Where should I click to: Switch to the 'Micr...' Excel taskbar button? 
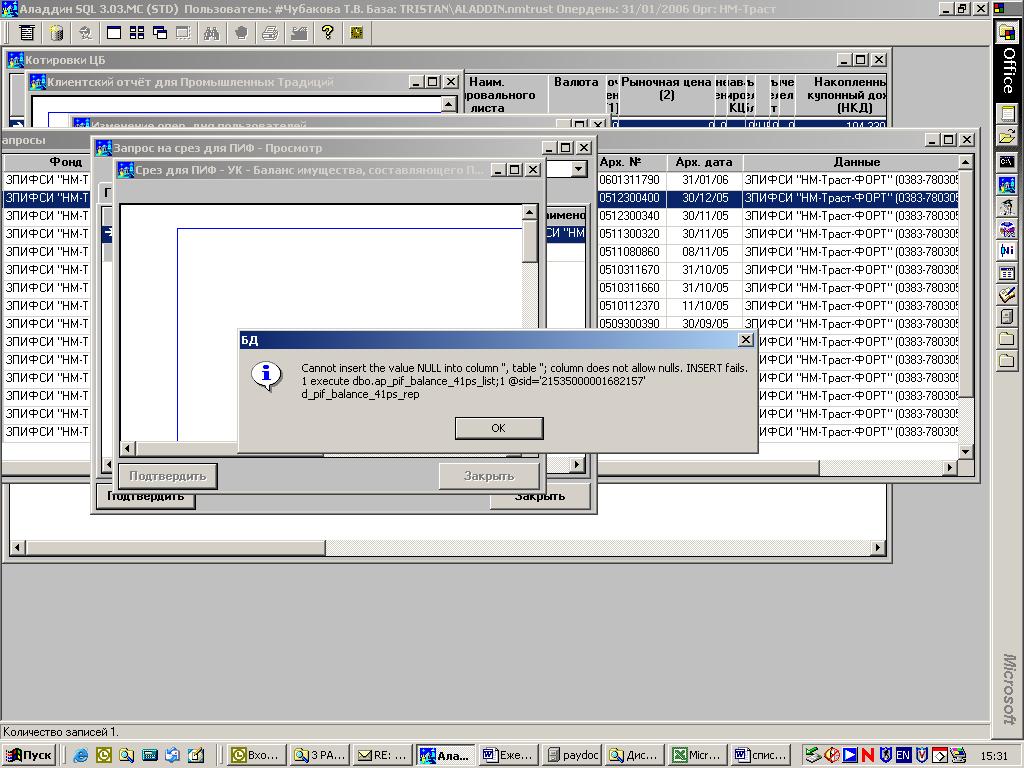[x=697, y=756]
